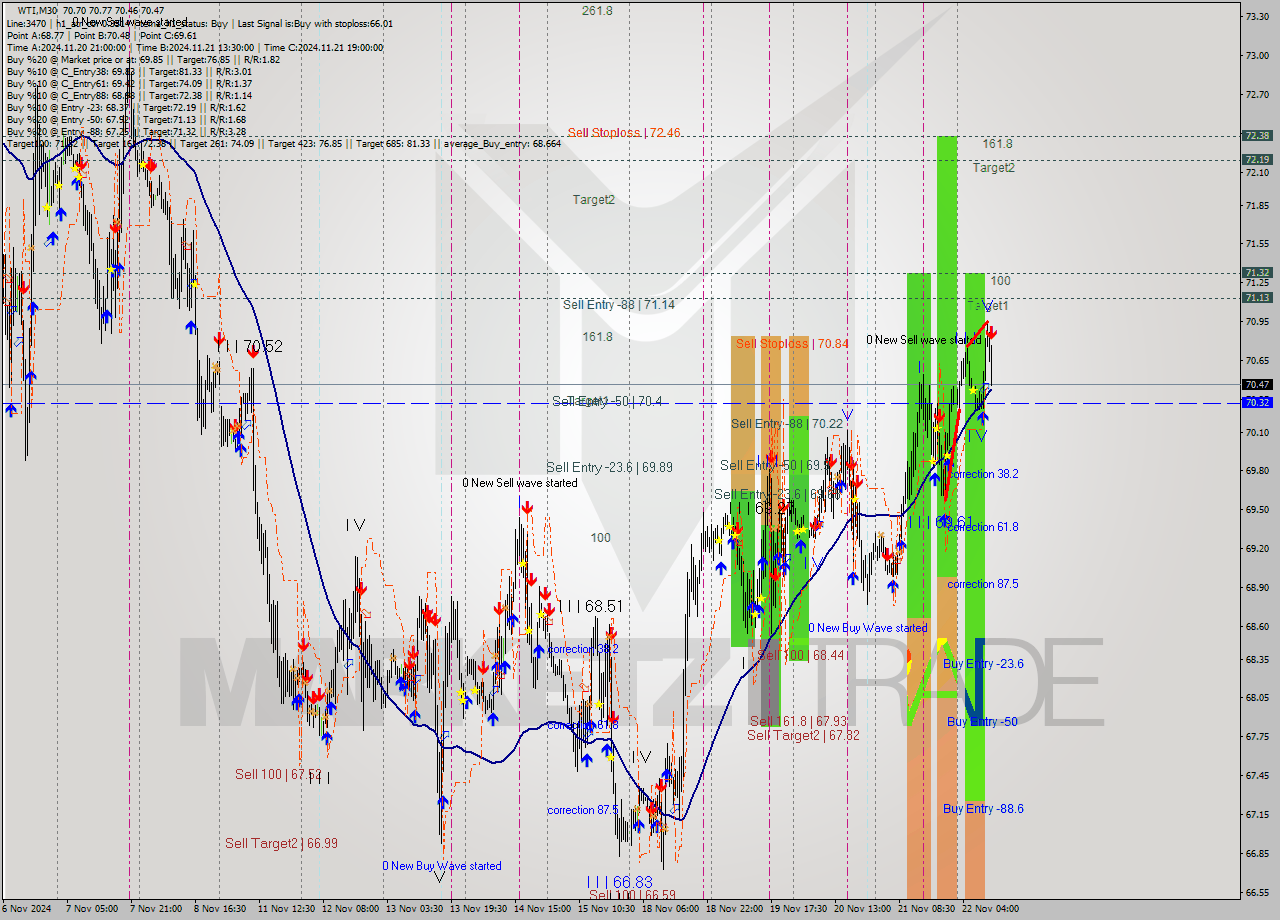
Task: Click the 'Sell 100 | 67.52' label
Action: (278, 774)
